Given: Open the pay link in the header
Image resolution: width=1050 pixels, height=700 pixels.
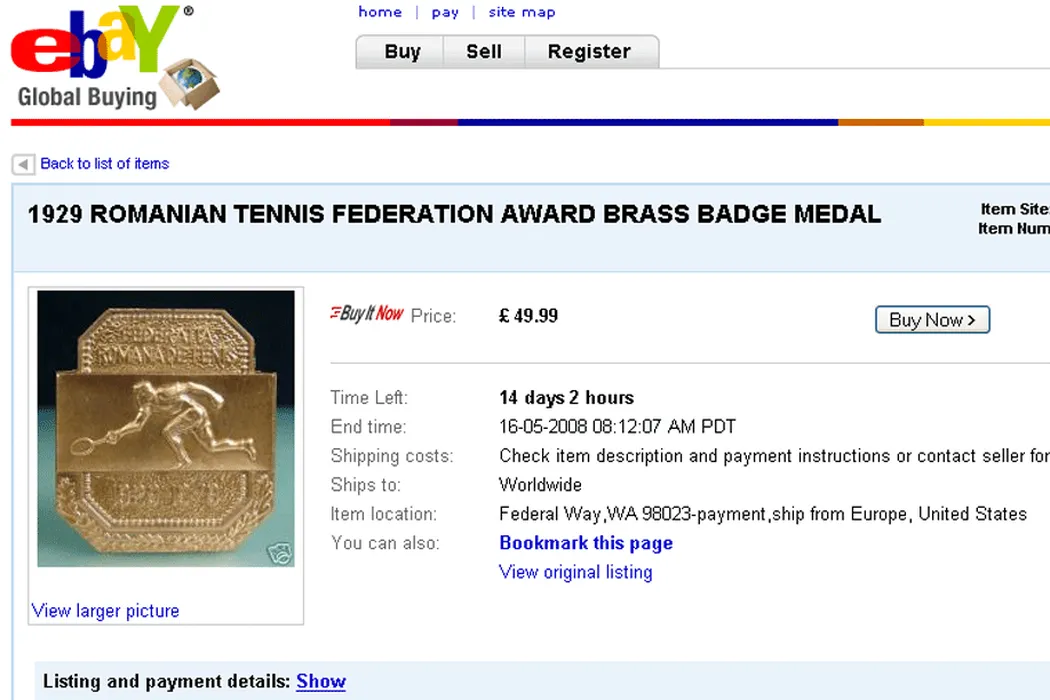Looking at the screenshot, I should [x=445, y=12].
